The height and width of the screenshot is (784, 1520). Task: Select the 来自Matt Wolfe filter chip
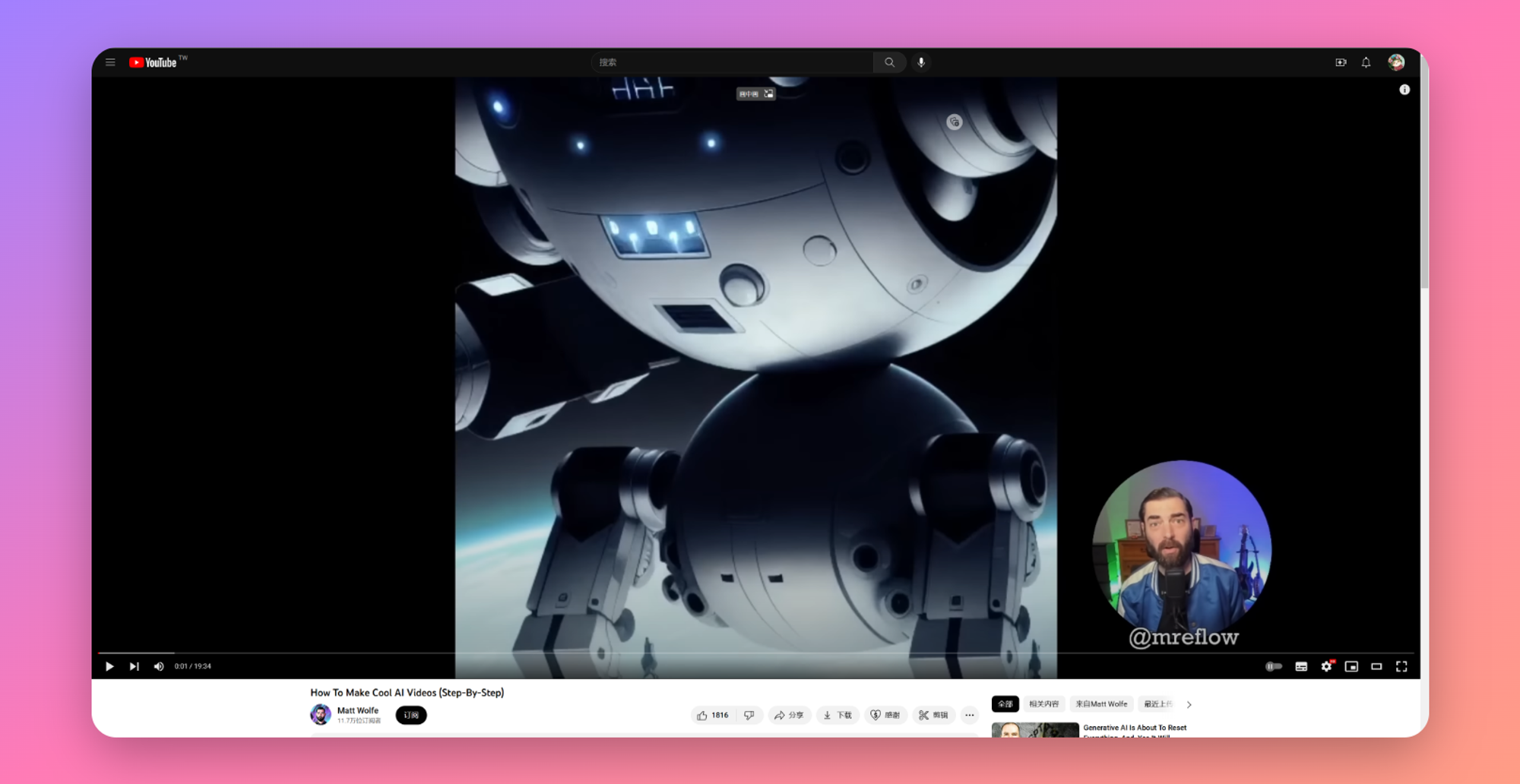point(1101,704)
